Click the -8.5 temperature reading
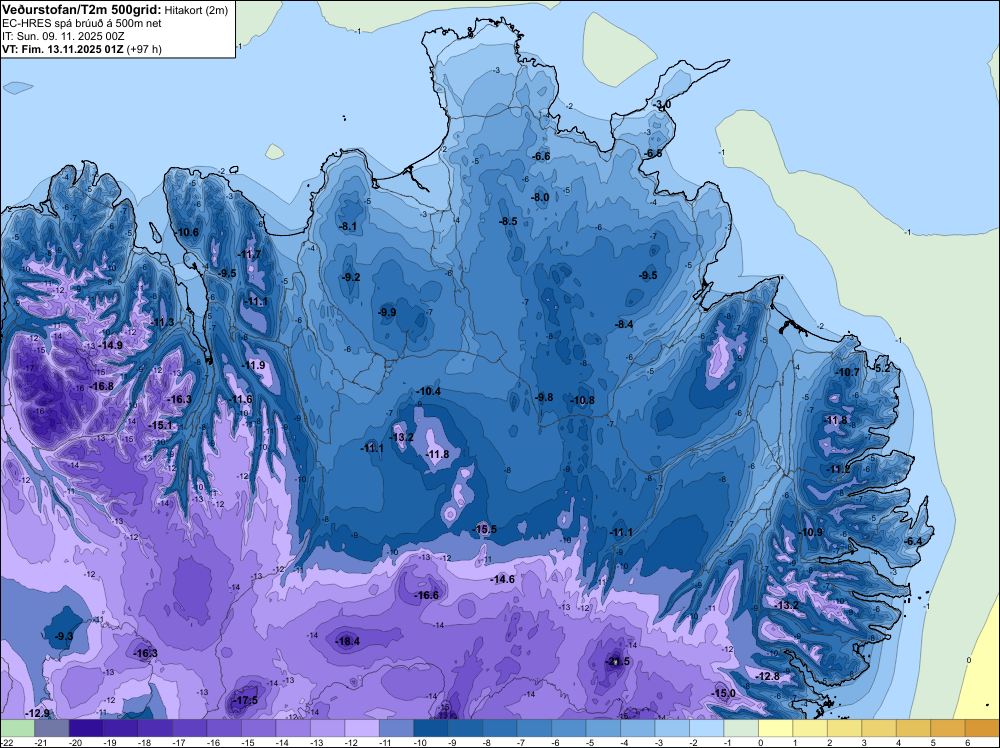 pyautogui.click(x=508, y=221)
